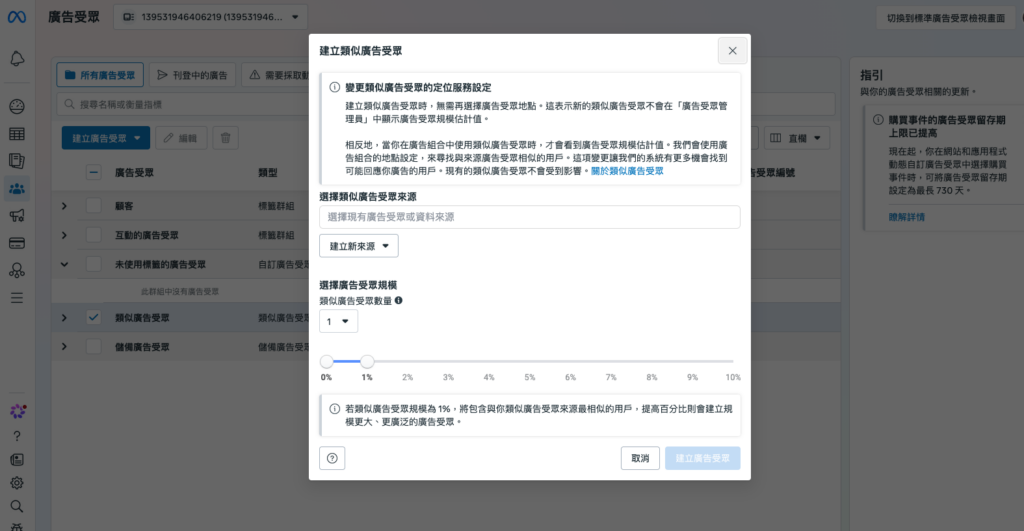Click the disabled 建立廣告受眾 dialog button
Viewport: 1024px width, 531px height.
click(703, 458)
